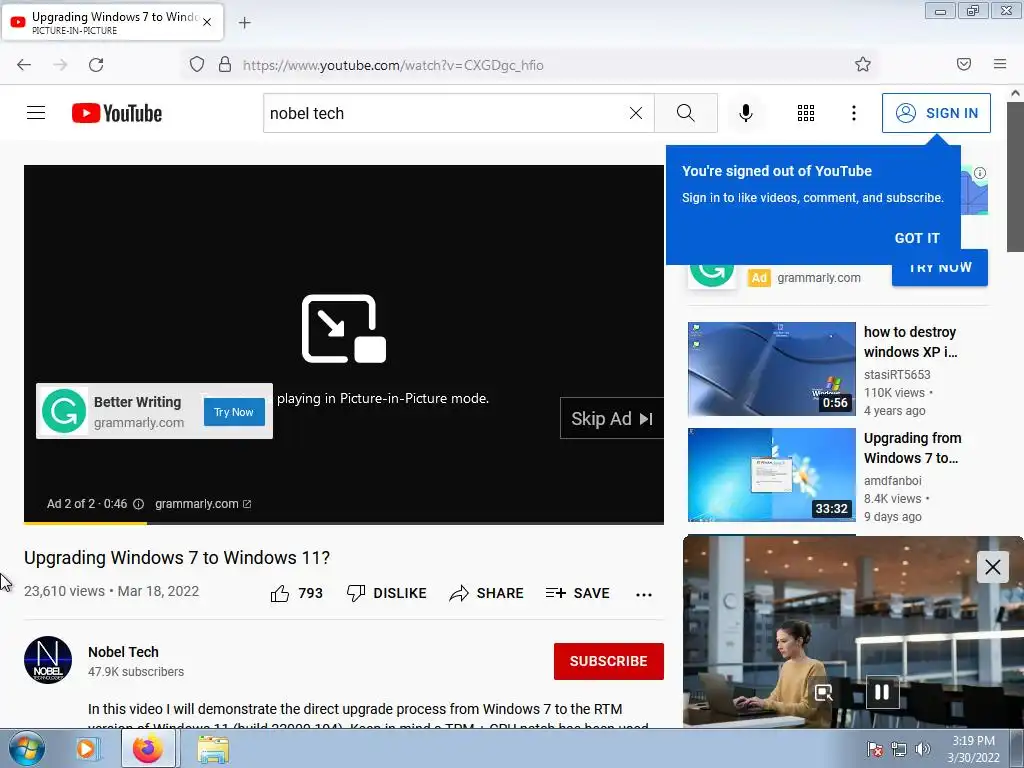1024x768 pixels.
Task: Click the magnifier search button
Action: point(686,113)
